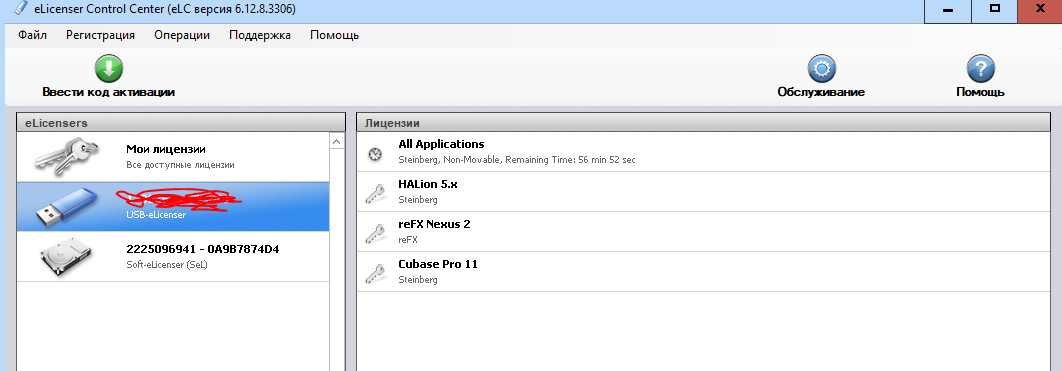The image size is (1062, 371).
Task: Click the clock icon beside All Applications
Action: coord(374,154)
